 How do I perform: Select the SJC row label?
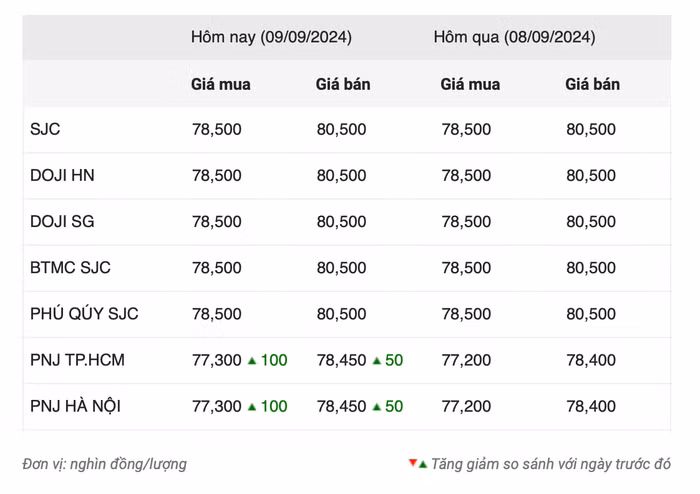pyautogui.click(x=46, y=129)
